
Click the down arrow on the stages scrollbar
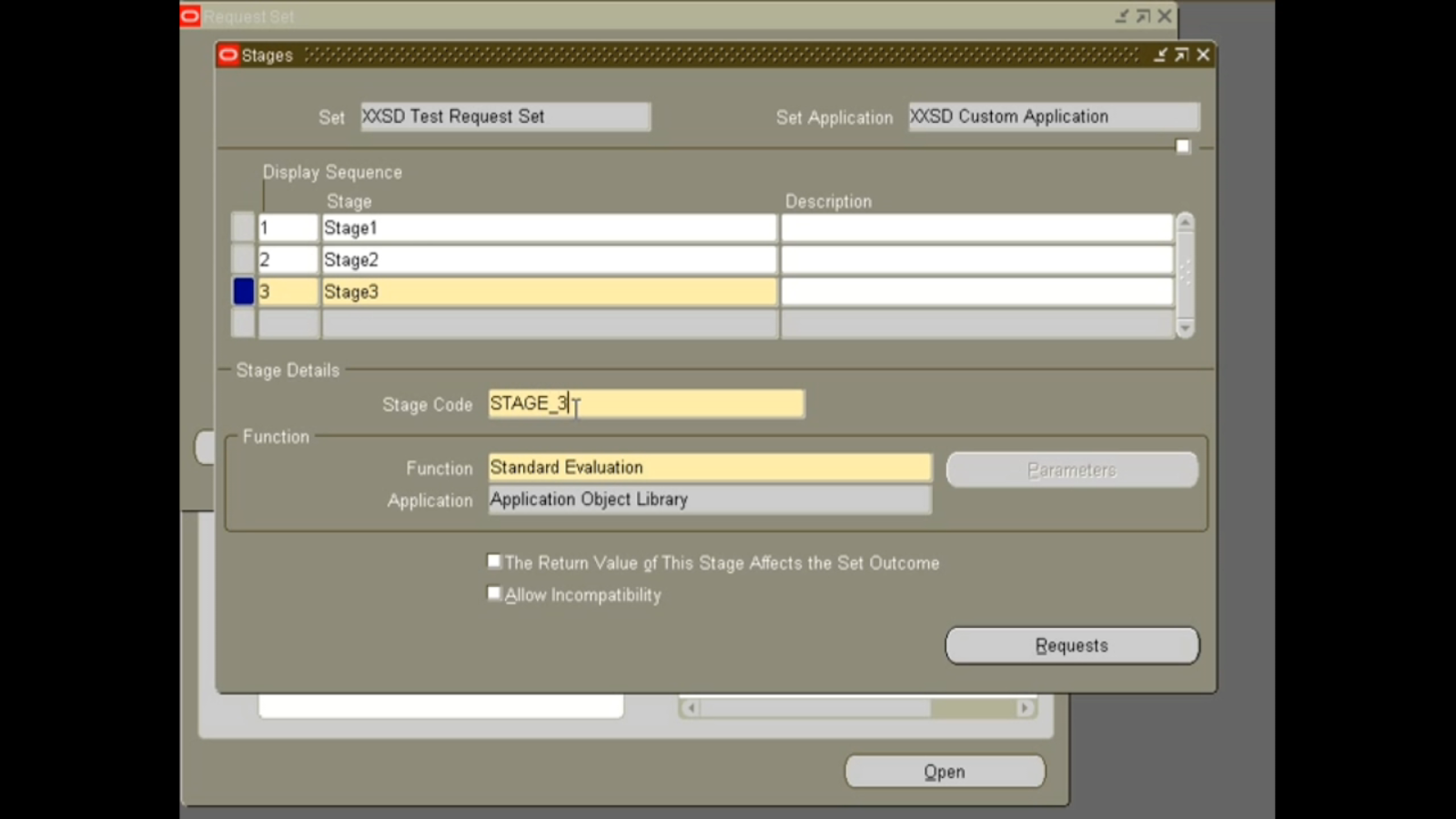click(x=1185, y=328)
